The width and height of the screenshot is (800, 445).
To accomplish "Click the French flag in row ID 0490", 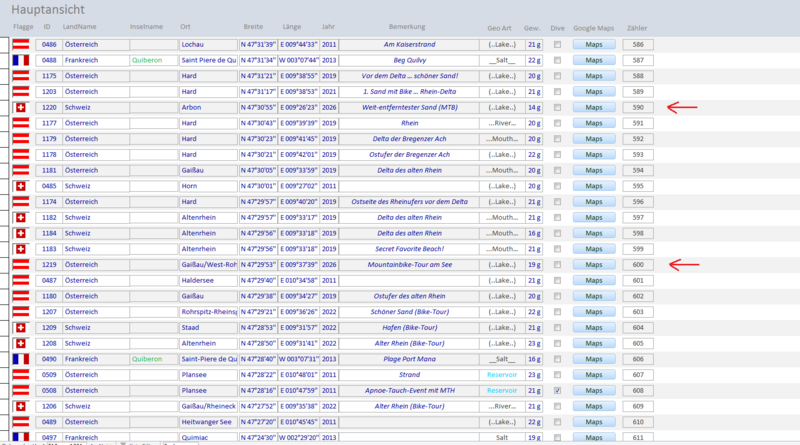I will (21, 359).
